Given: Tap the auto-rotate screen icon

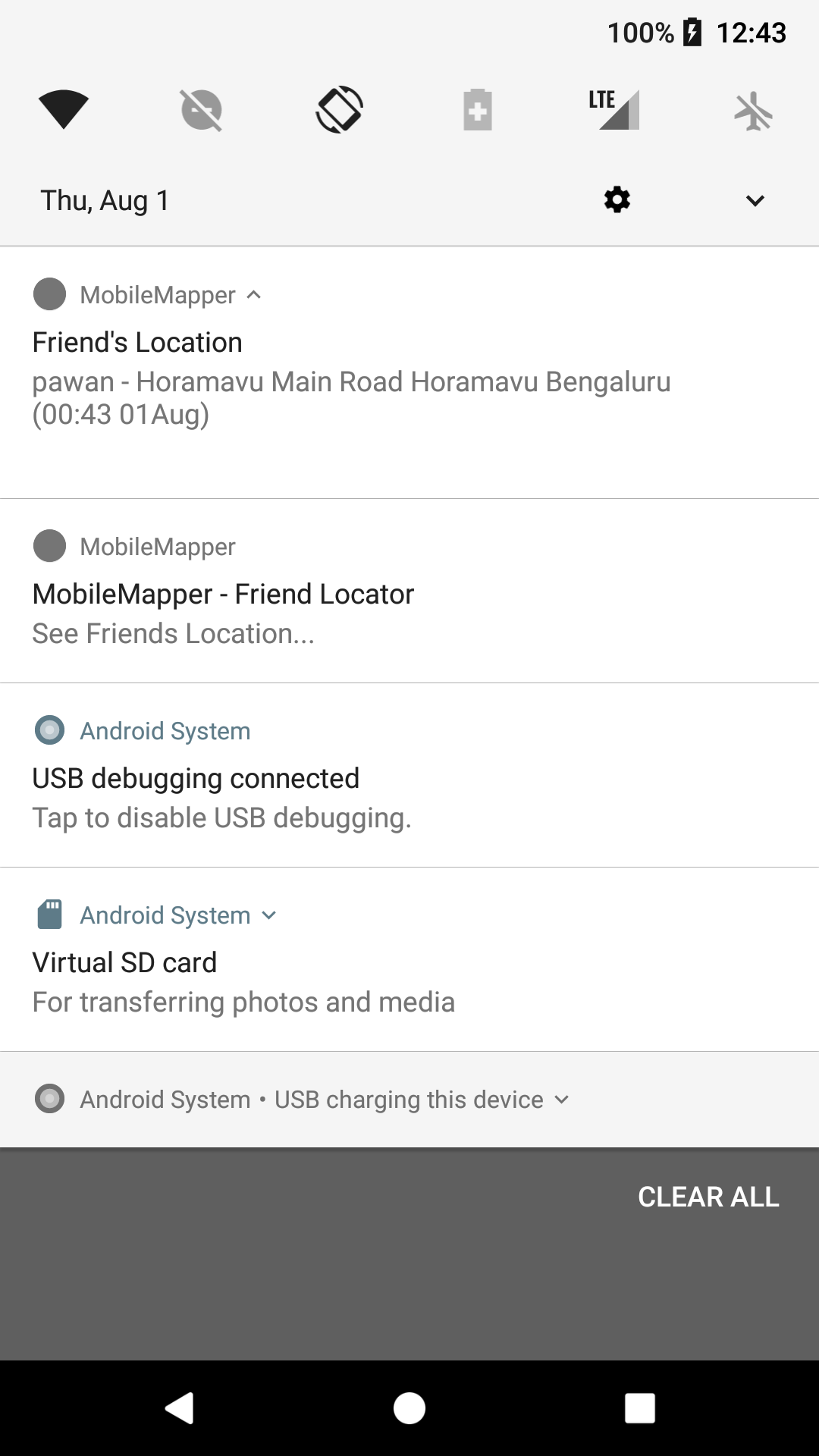Looking at the screenshot, I should pos(339,110).
